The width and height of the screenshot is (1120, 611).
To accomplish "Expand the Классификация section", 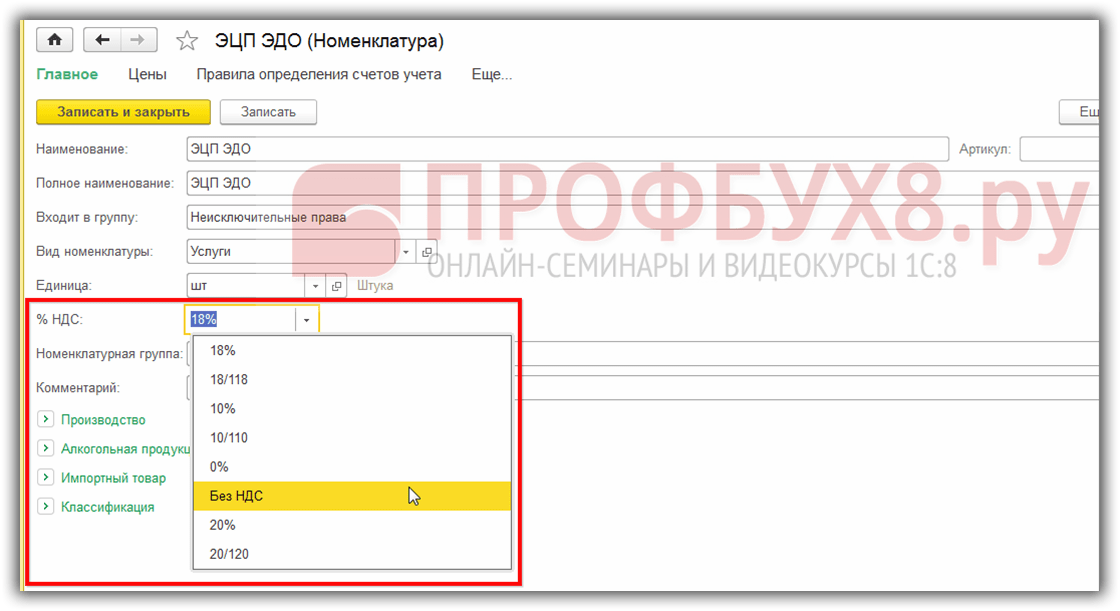I will pos(45,507).
